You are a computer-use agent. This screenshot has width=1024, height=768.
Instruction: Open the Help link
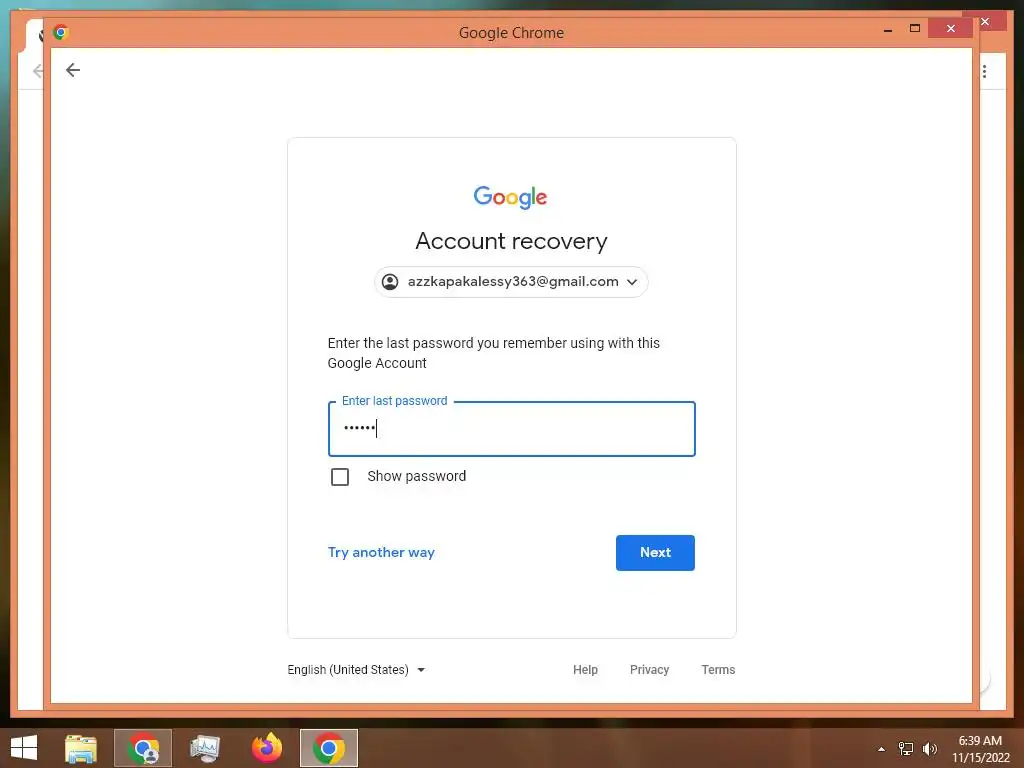click(x=585, y=669)
